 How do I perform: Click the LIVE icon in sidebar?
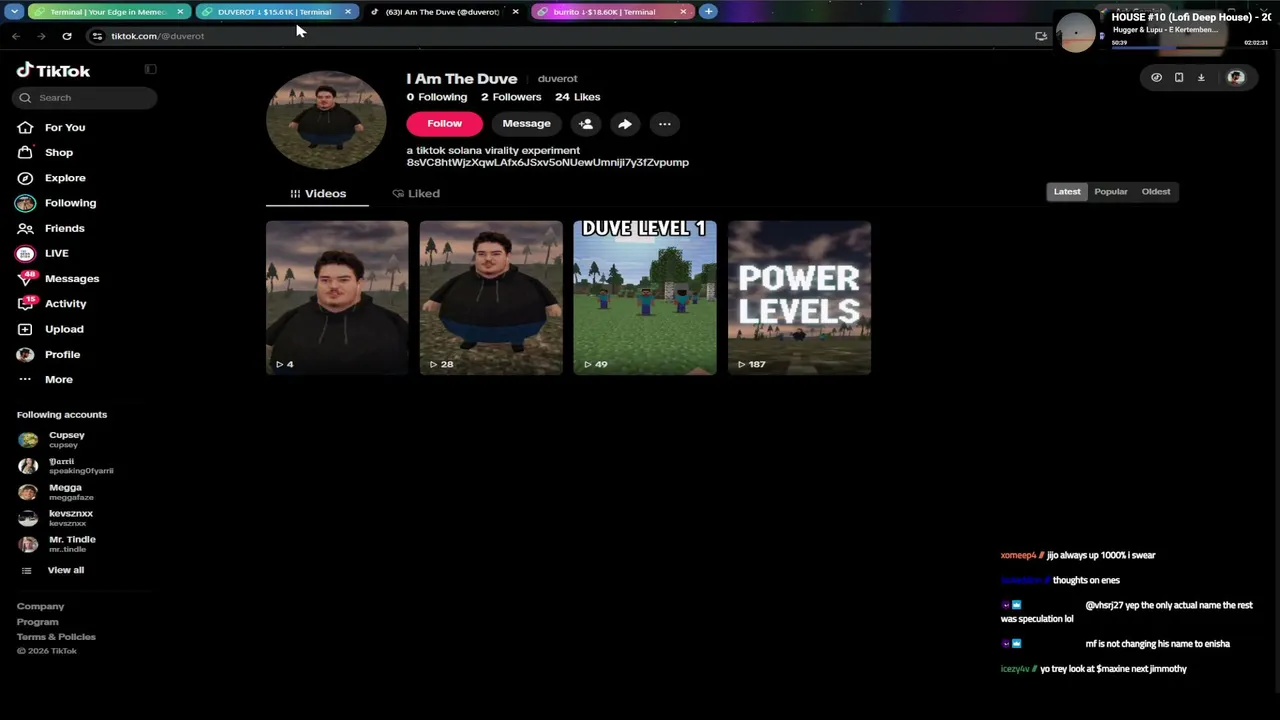pos(25,253)
